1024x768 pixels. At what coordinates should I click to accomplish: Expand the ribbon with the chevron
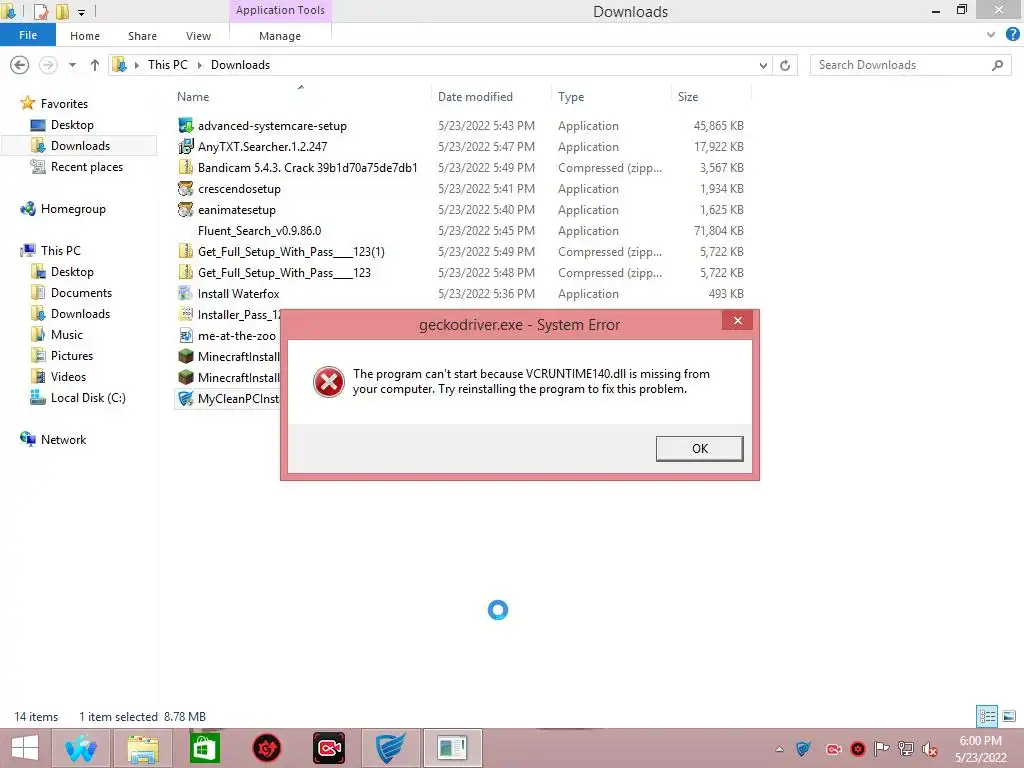pos(991,35)
